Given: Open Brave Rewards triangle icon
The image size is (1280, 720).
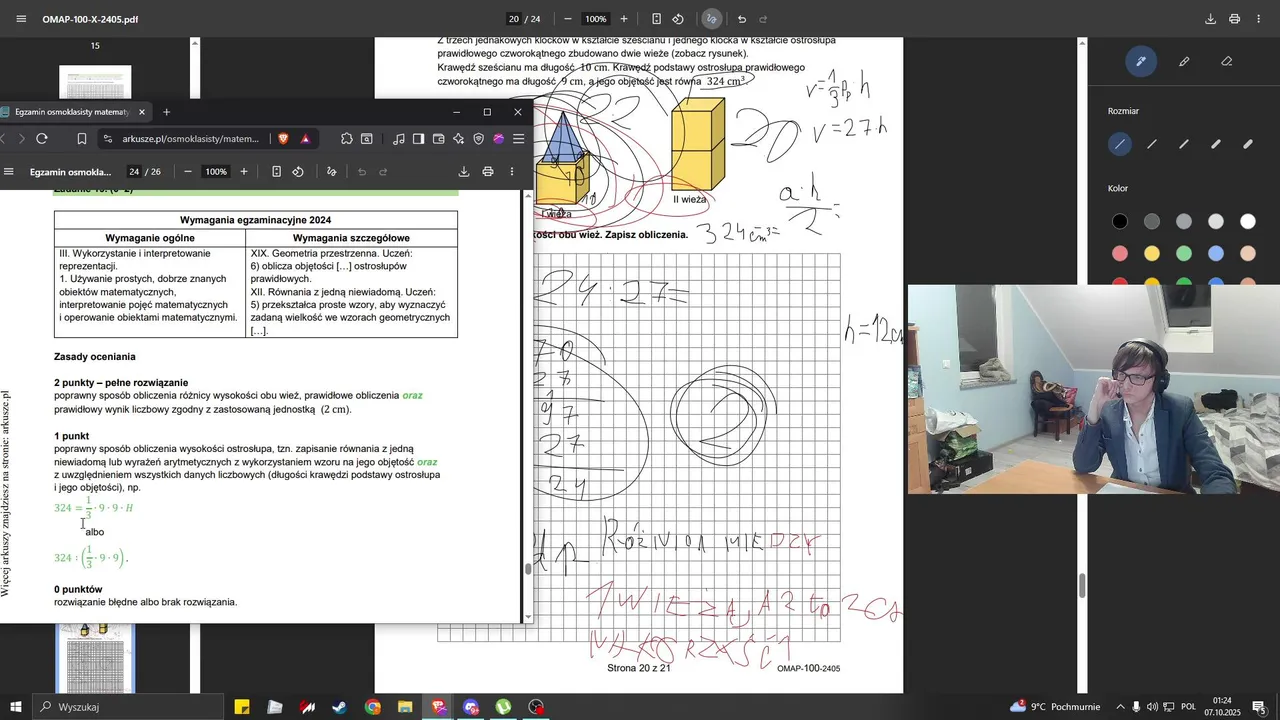Looking at the screenshot, I should coord(306,139).
